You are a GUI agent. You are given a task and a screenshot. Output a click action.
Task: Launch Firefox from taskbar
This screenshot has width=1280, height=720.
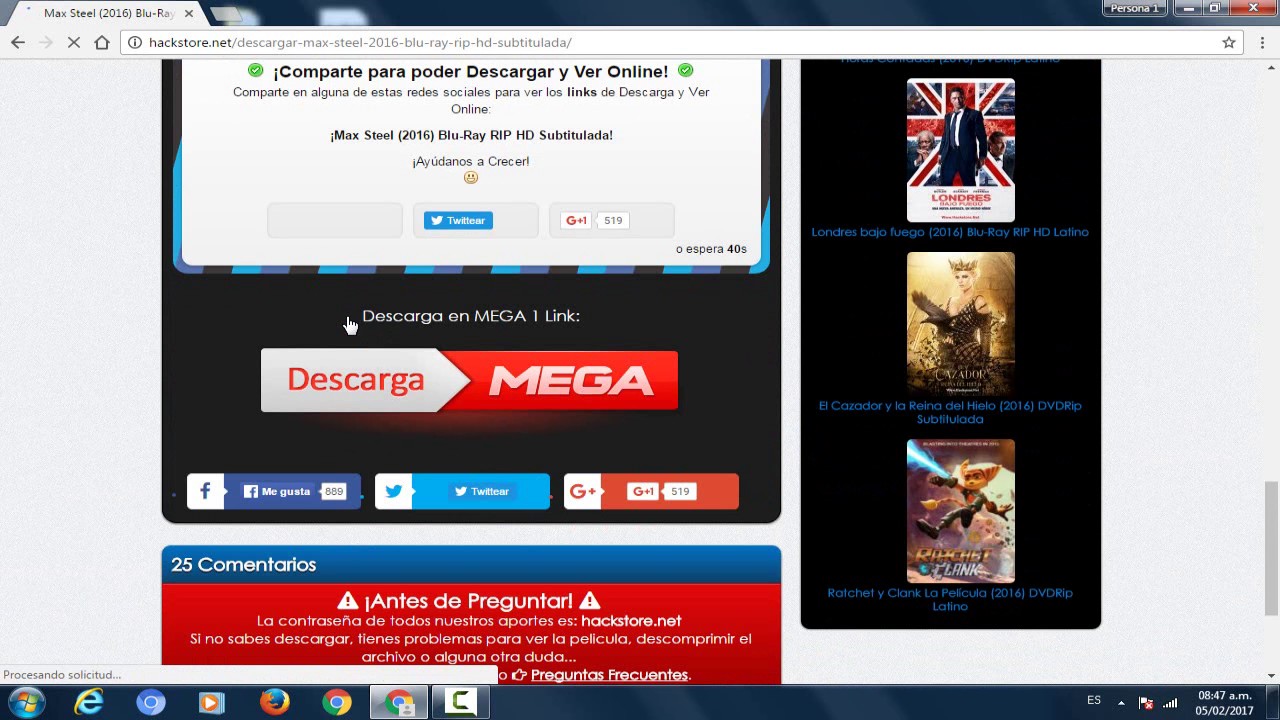pyautogui.click(x=274, y=703)
